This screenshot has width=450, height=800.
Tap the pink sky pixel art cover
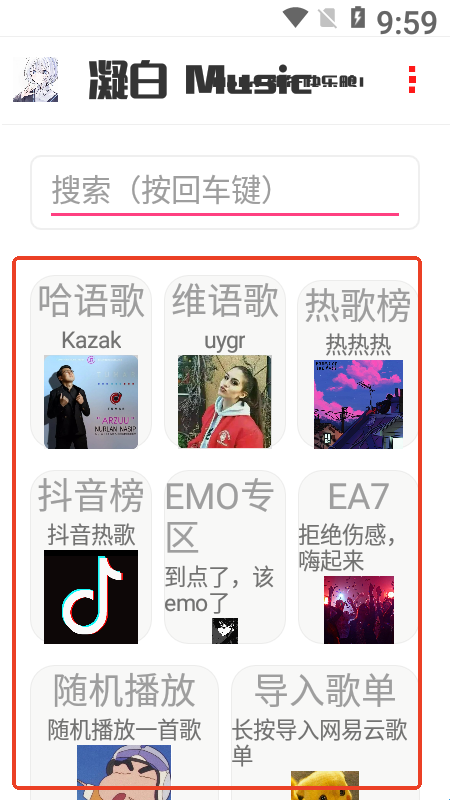click(x=358, y=405)
